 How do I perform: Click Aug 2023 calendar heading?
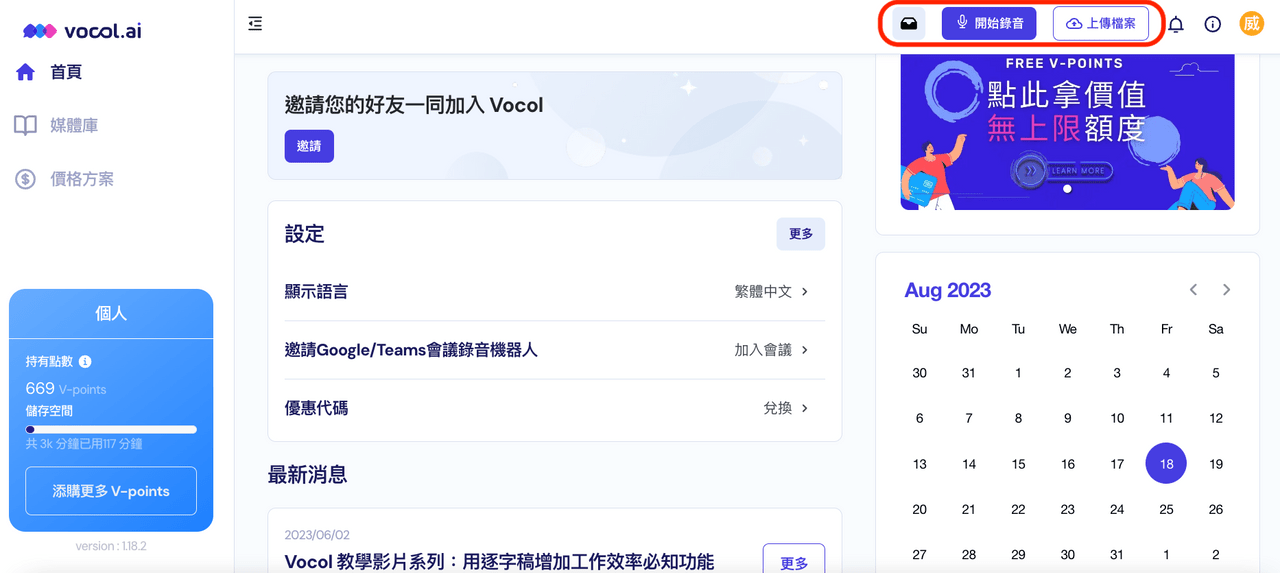click(947, 290)
